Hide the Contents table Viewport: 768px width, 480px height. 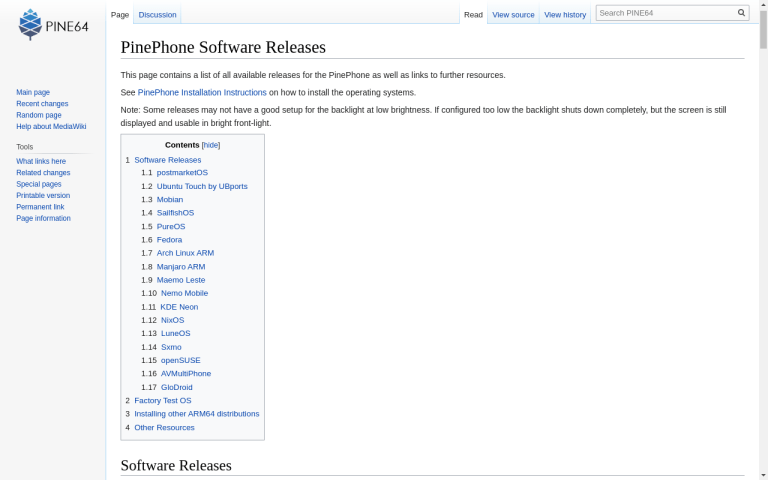coord(211,145)
